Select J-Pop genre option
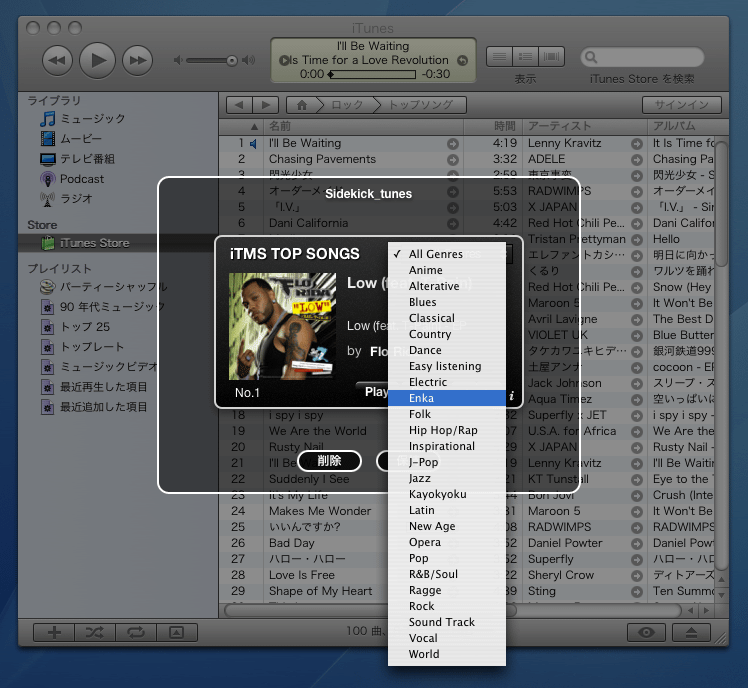This screenshot has width=748, height=688. [x=423, y=462]
